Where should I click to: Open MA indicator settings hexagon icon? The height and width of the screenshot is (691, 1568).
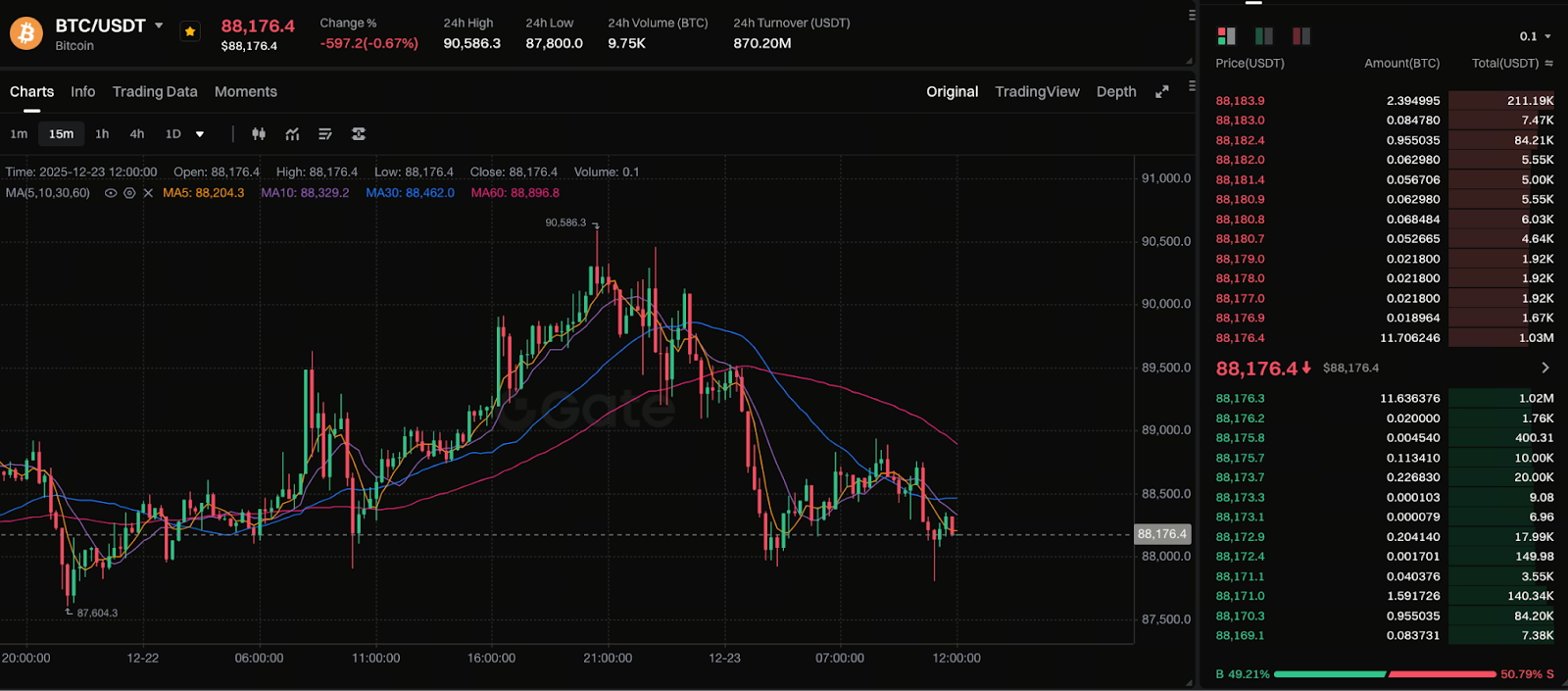129,193
